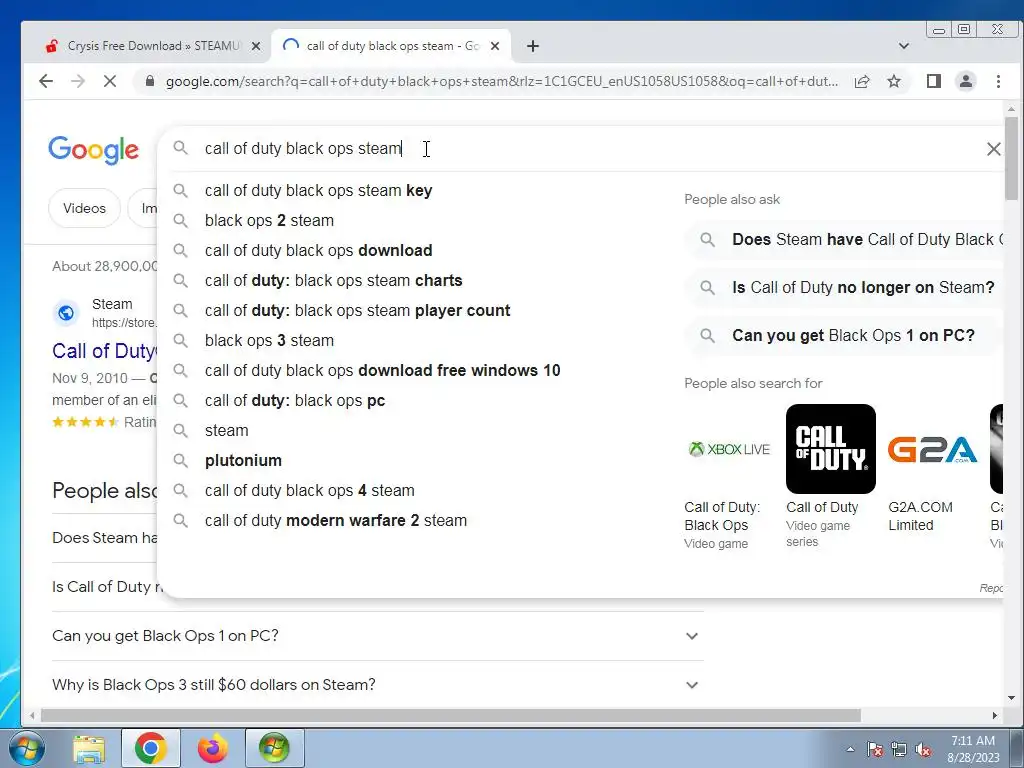1024x768 pixels.
Task: Open the Chrome profile avatar
Action: (x=966, y=81)
